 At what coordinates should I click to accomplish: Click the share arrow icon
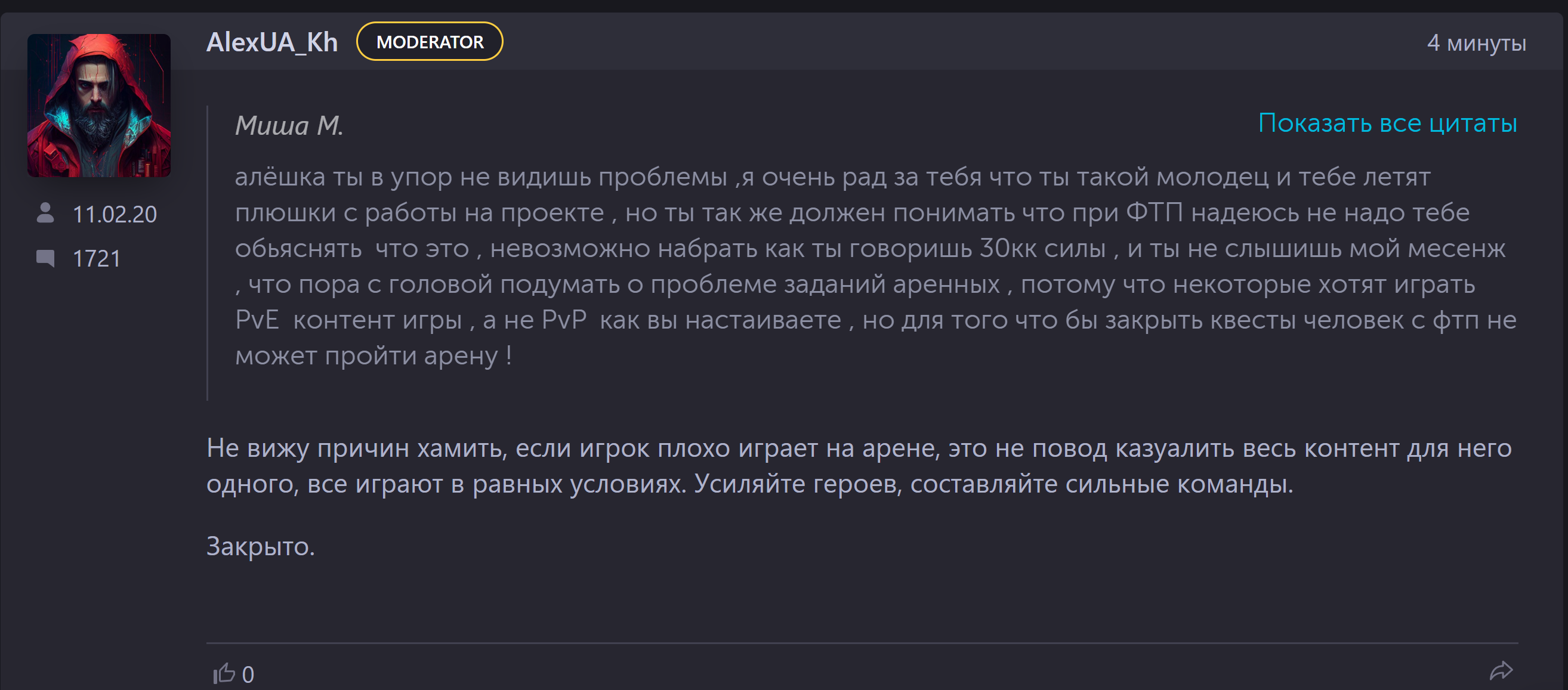point(1501,670)
